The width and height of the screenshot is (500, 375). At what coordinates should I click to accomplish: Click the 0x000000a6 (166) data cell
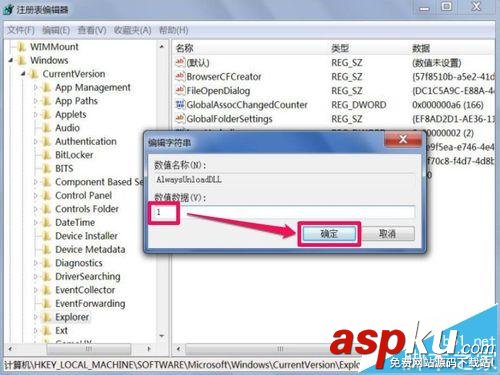[x=448, y=105]
